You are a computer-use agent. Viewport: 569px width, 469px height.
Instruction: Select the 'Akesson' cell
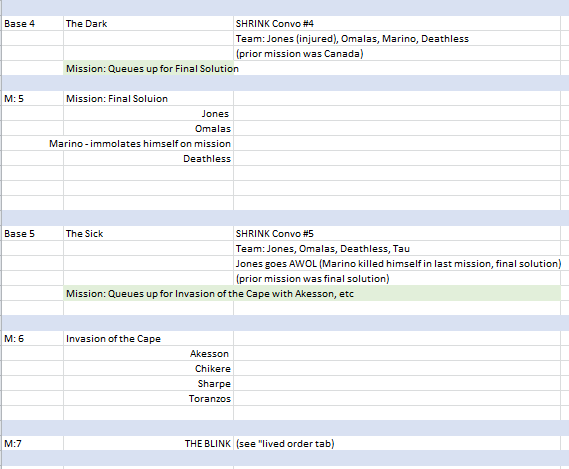(x=148, y=354)
